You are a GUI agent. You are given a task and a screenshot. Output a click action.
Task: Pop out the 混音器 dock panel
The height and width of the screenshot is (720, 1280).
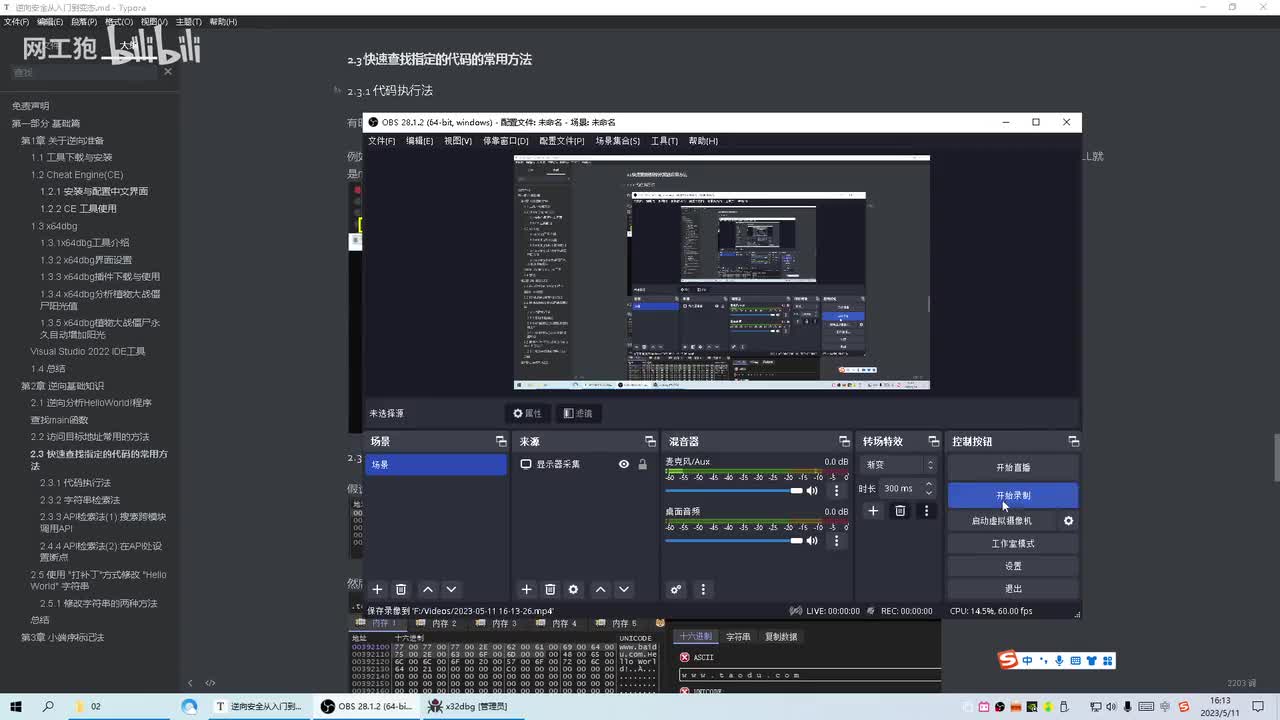point(844,441)
